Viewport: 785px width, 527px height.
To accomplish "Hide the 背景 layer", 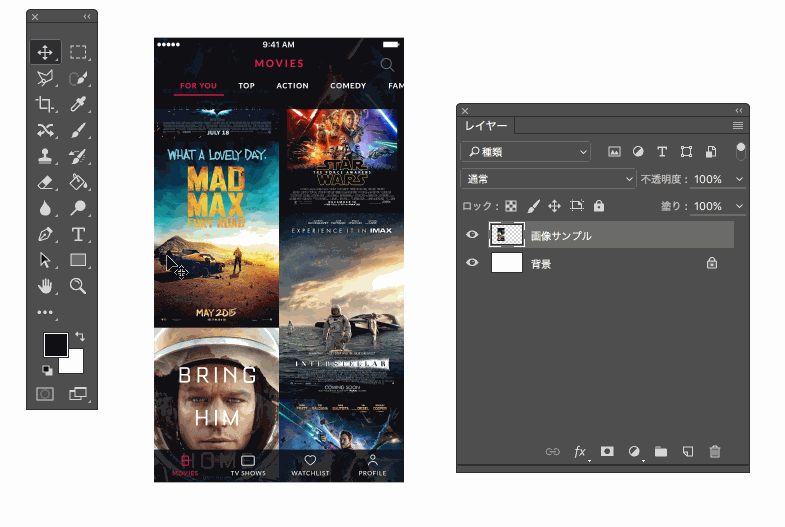I will point(472,263).
